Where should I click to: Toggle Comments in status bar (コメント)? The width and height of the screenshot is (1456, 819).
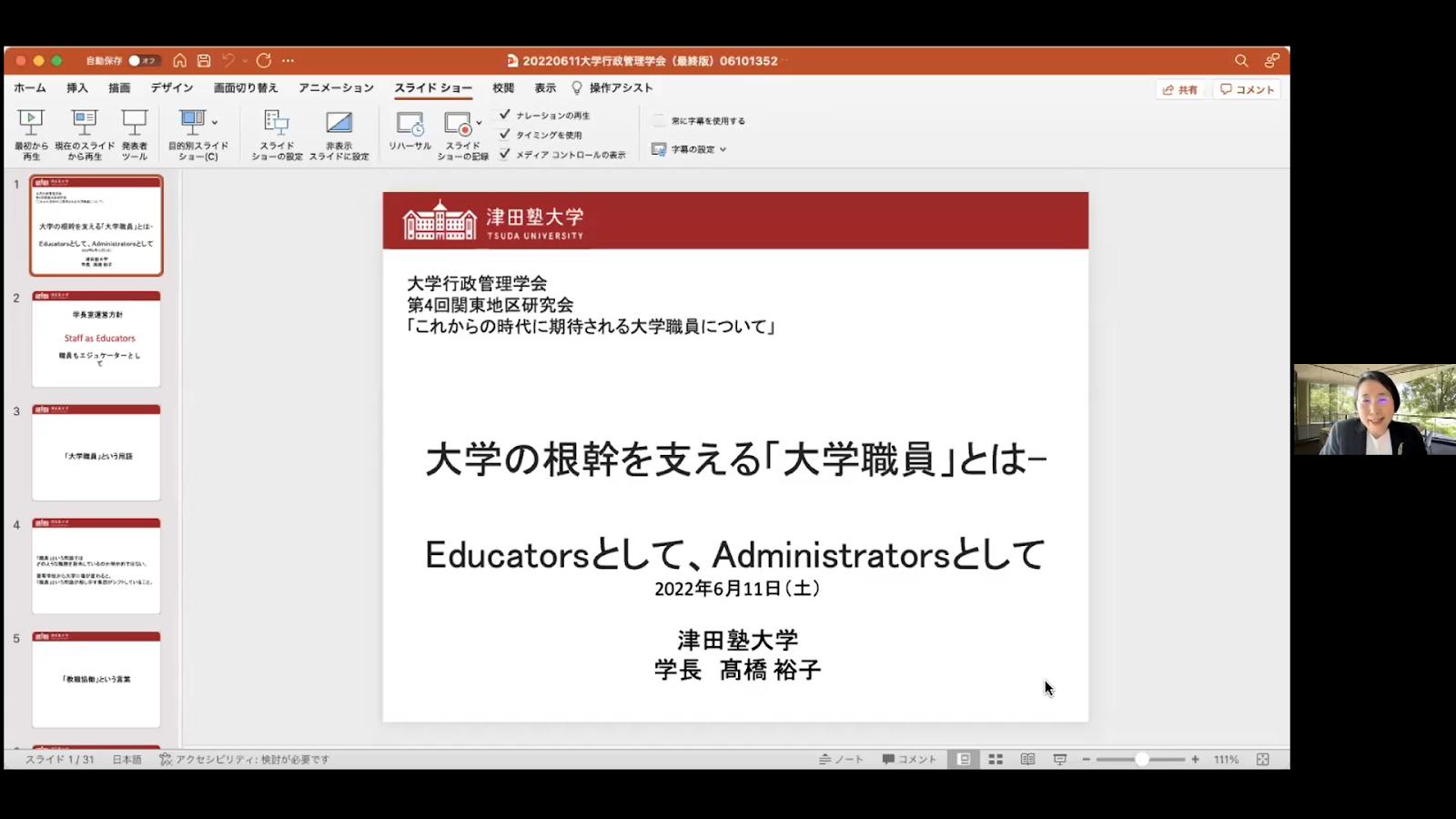(x=909, y=759)
